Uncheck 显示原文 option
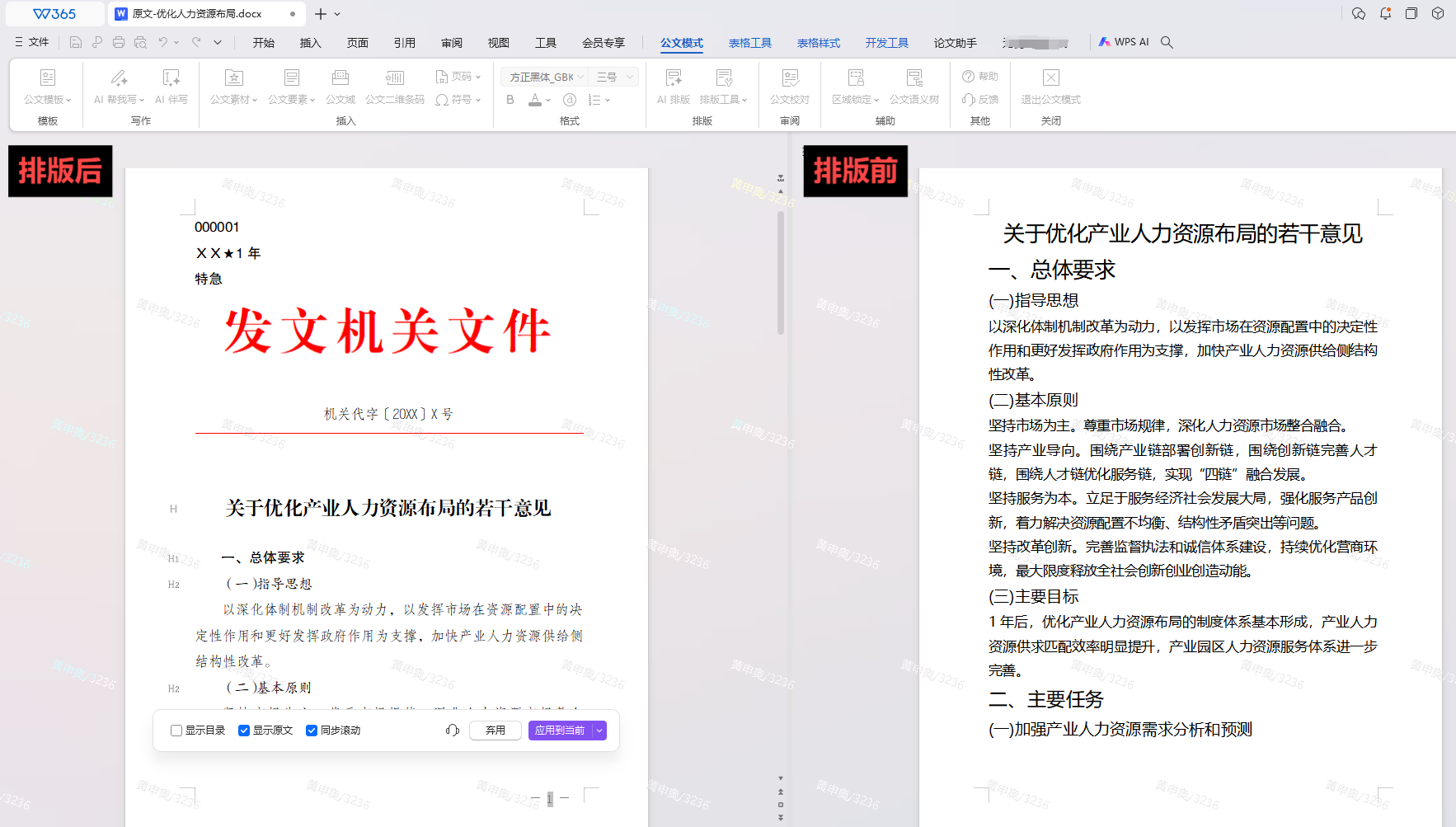The height and width of the screenshot is (827, 1456). (244, 730)
